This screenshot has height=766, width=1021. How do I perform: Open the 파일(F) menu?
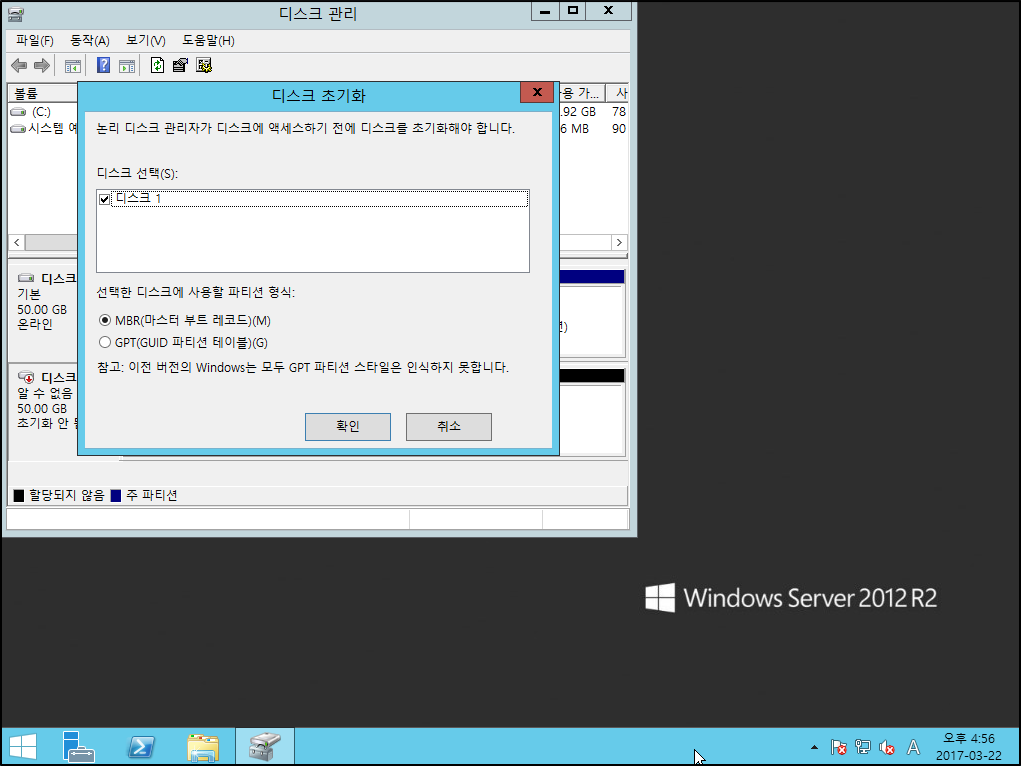(35, 40)
